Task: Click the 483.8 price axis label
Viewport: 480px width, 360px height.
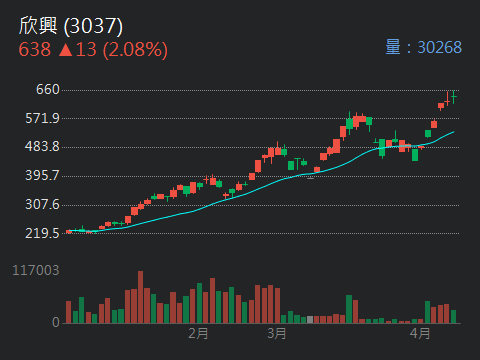Action: click(42, 146)
